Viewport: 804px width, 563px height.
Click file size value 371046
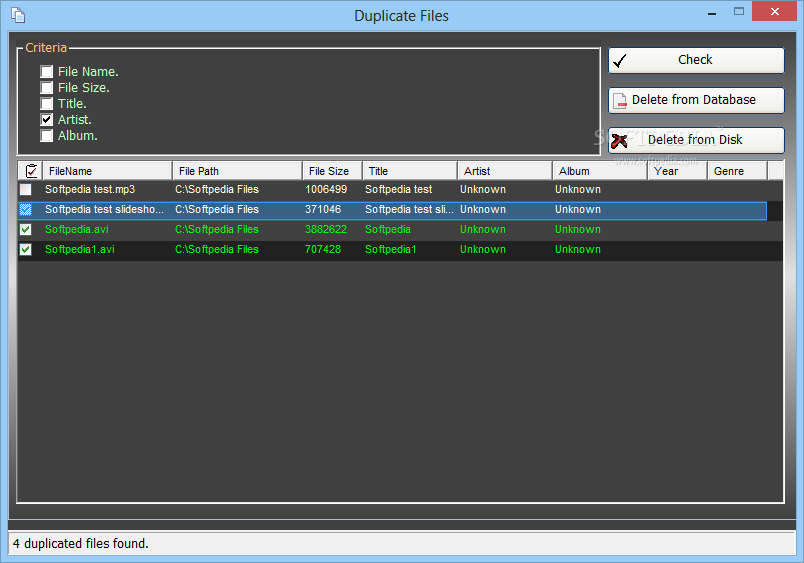coord(323,209)
